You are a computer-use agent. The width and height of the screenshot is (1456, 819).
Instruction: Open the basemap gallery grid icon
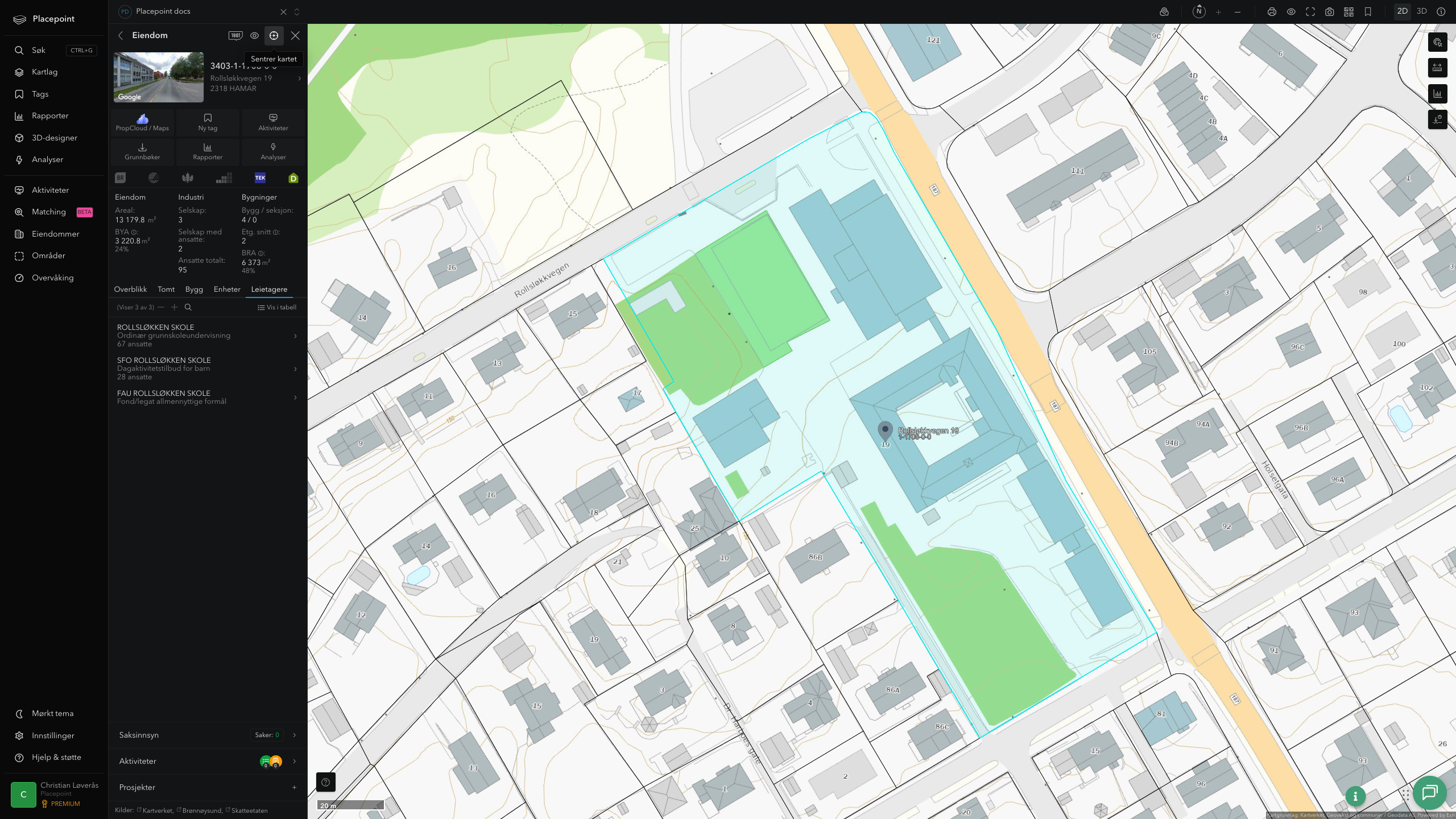pos(1349,11)
